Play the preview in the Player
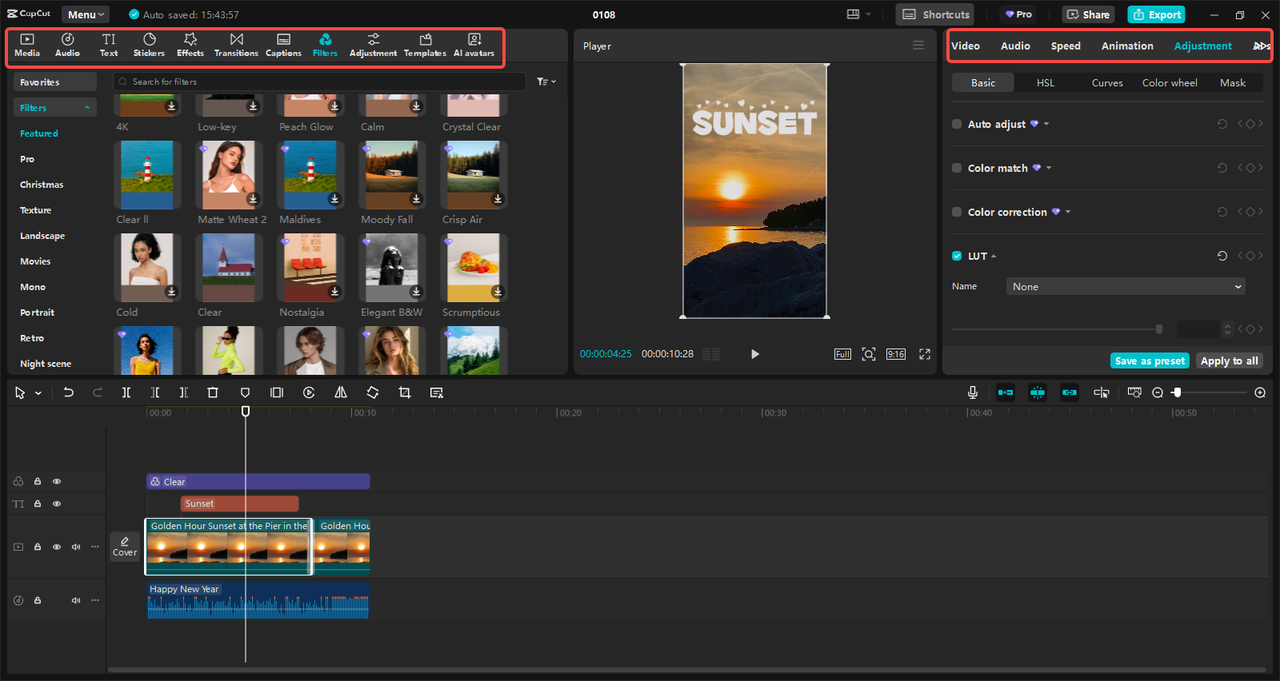This screenshot has width=1280, height=681. pos(755,354)
